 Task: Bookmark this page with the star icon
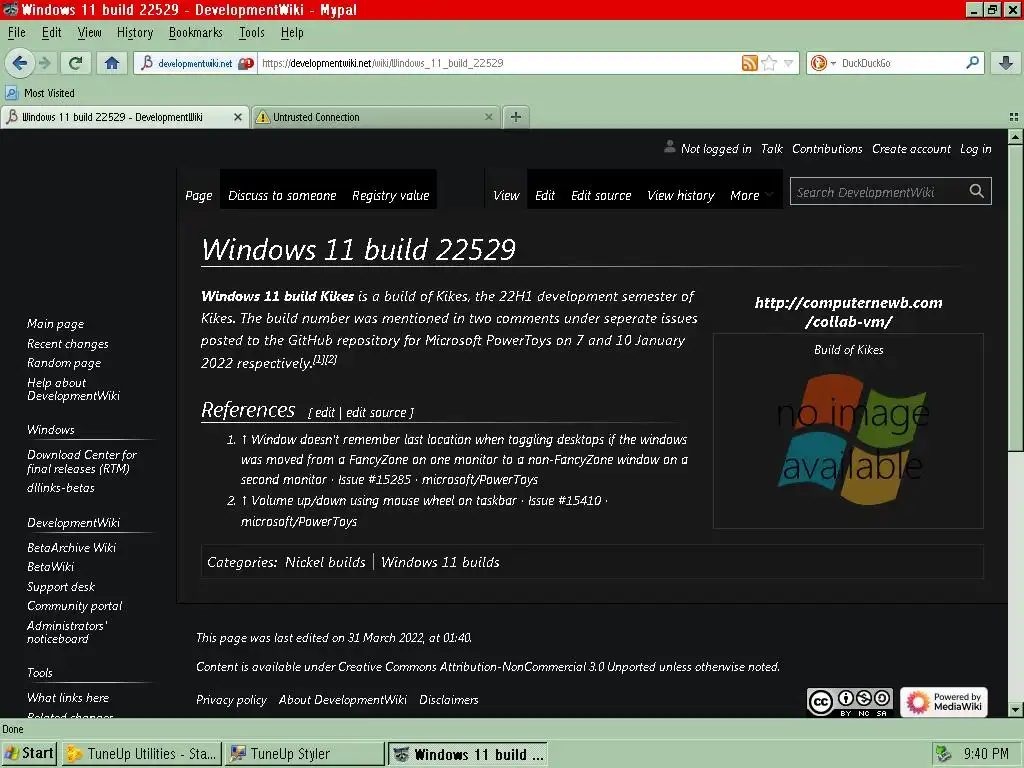coord(770,63)
